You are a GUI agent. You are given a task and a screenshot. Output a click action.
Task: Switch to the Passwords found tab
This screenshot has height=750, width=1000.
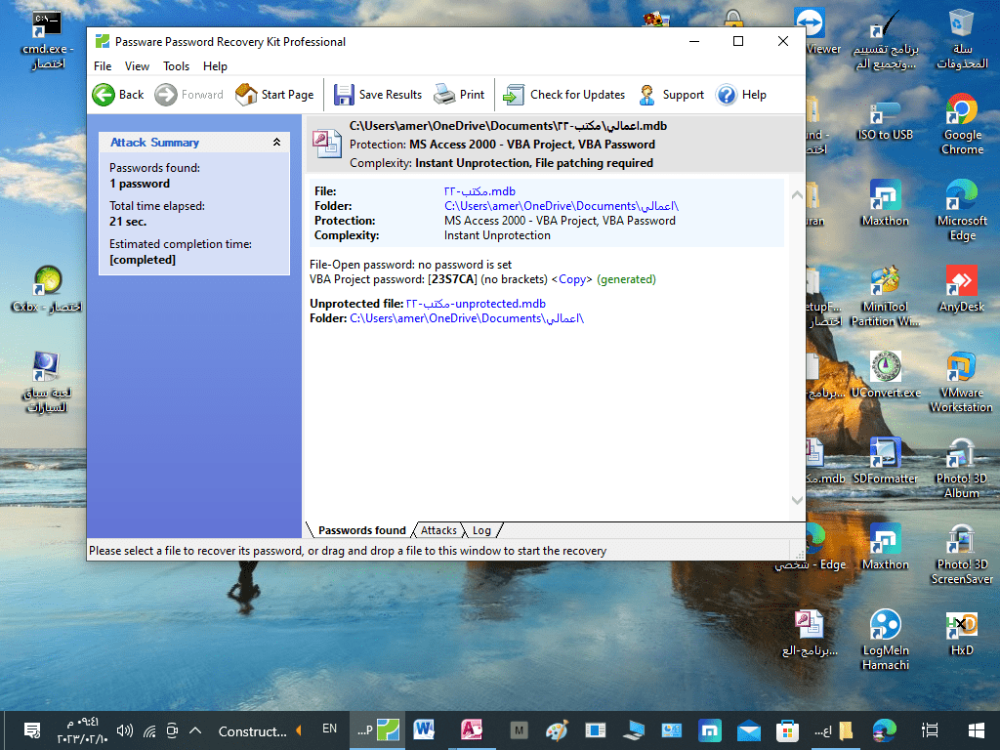click(x=362, y=530)
